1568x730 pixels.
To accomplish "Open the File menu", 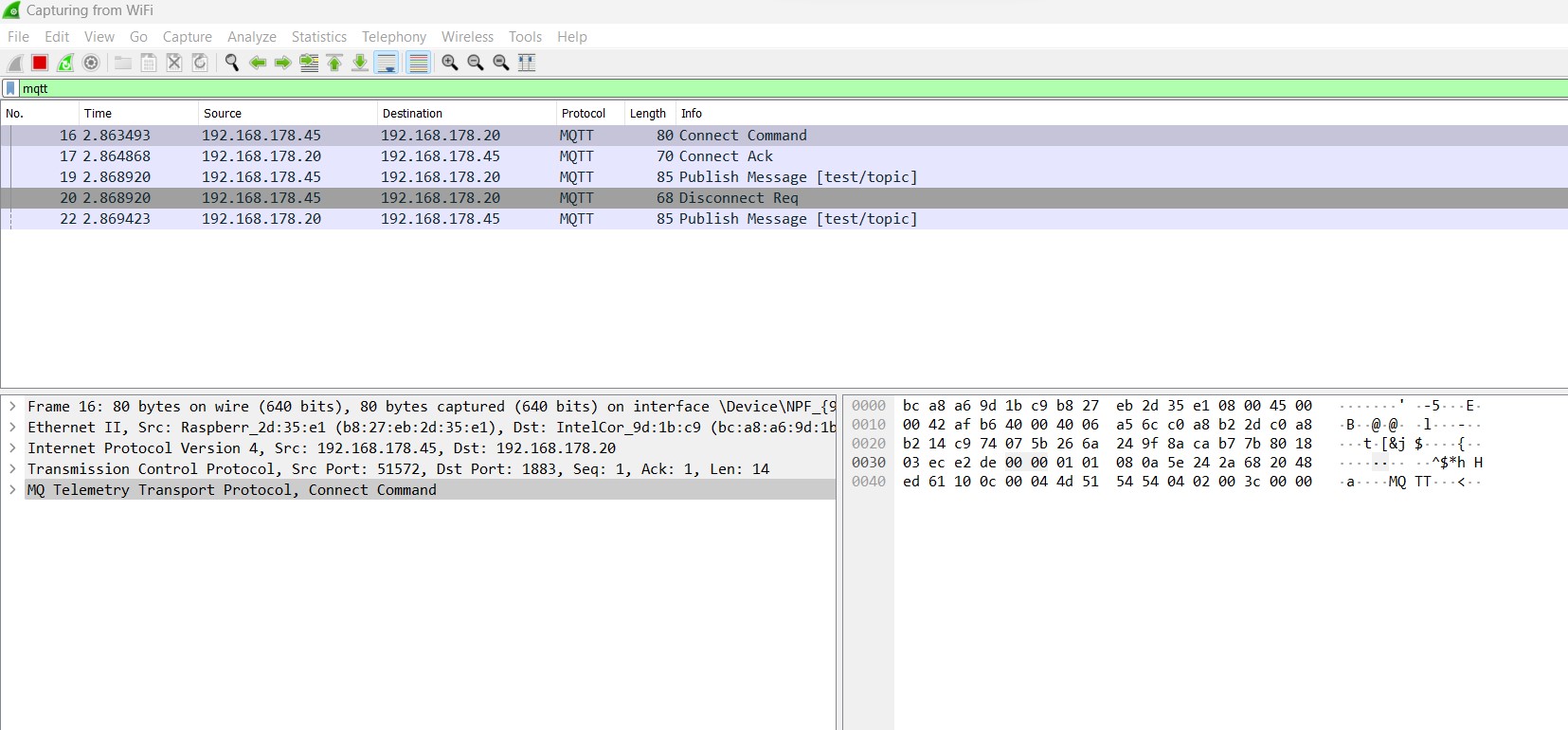I will pos(18,37).
